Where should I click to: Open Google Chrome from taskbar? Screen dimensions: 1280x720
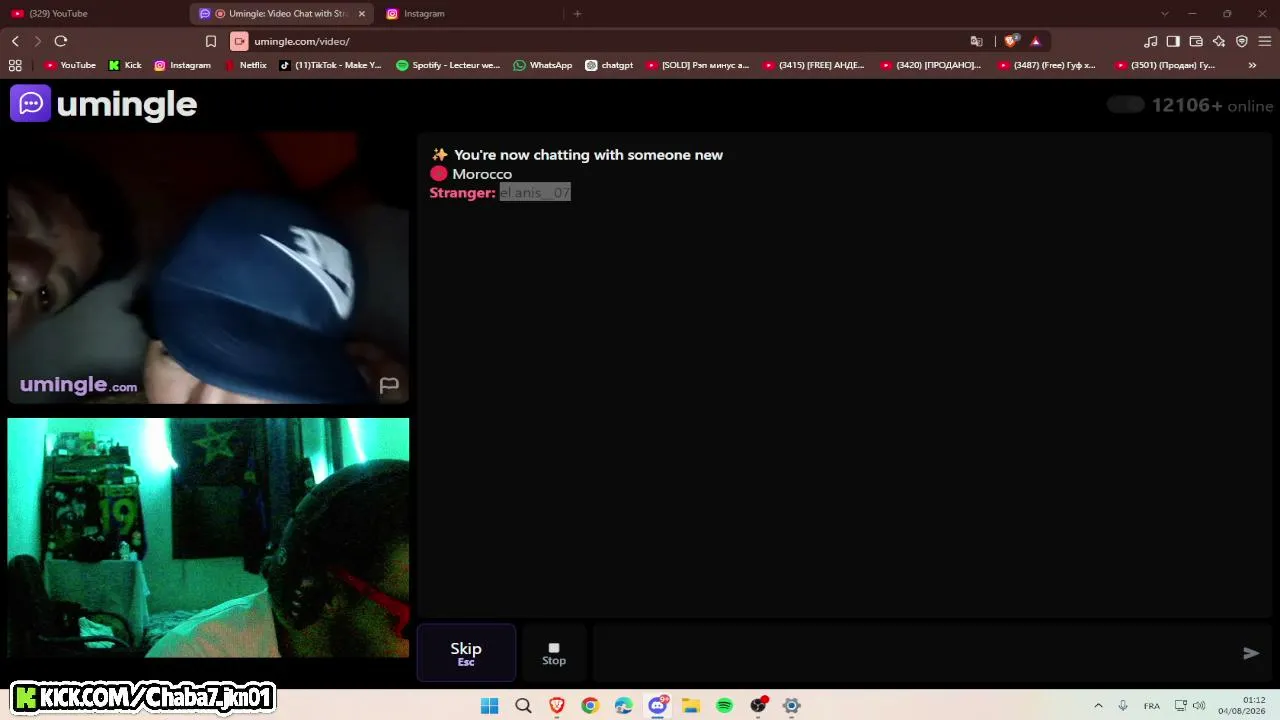[590, 706]
